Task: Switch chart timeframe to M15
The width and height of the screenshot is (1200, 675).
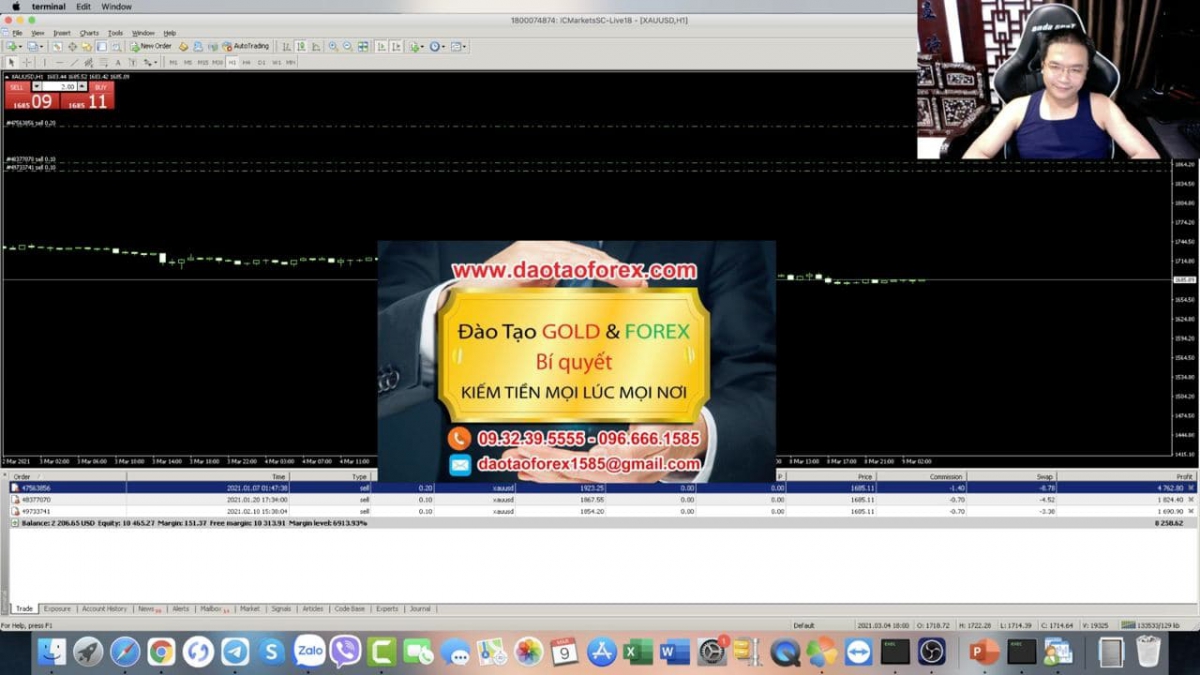Action: 203,62
